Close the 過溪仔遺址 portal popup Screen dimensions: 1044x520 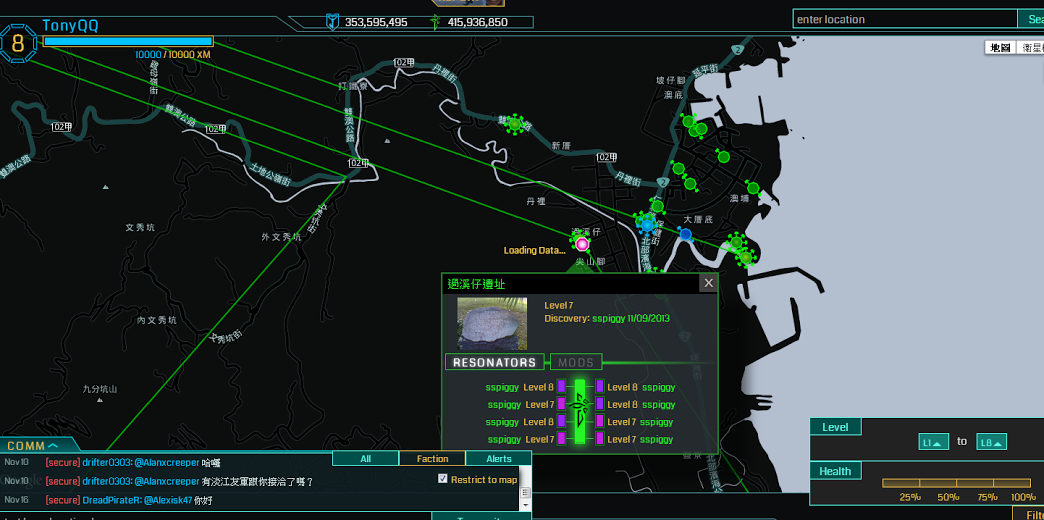708,283
